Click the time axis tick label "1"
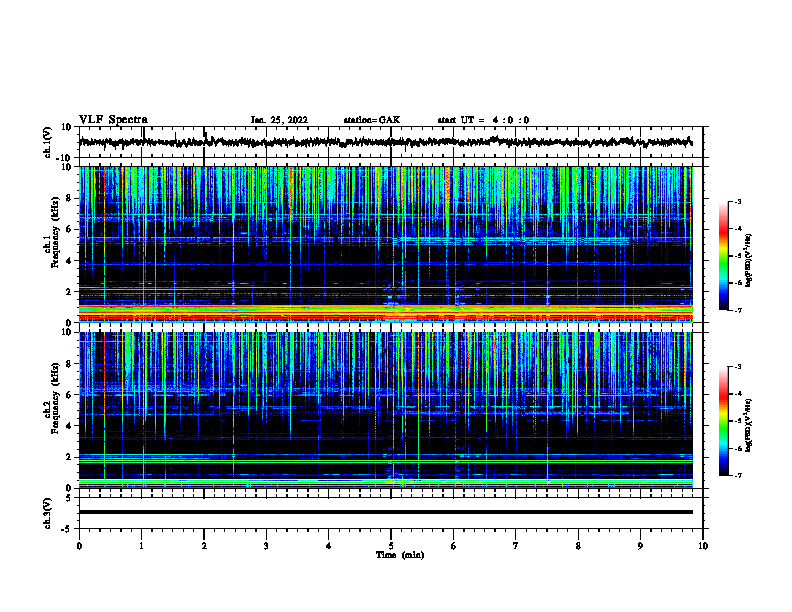 pos(141,546)
